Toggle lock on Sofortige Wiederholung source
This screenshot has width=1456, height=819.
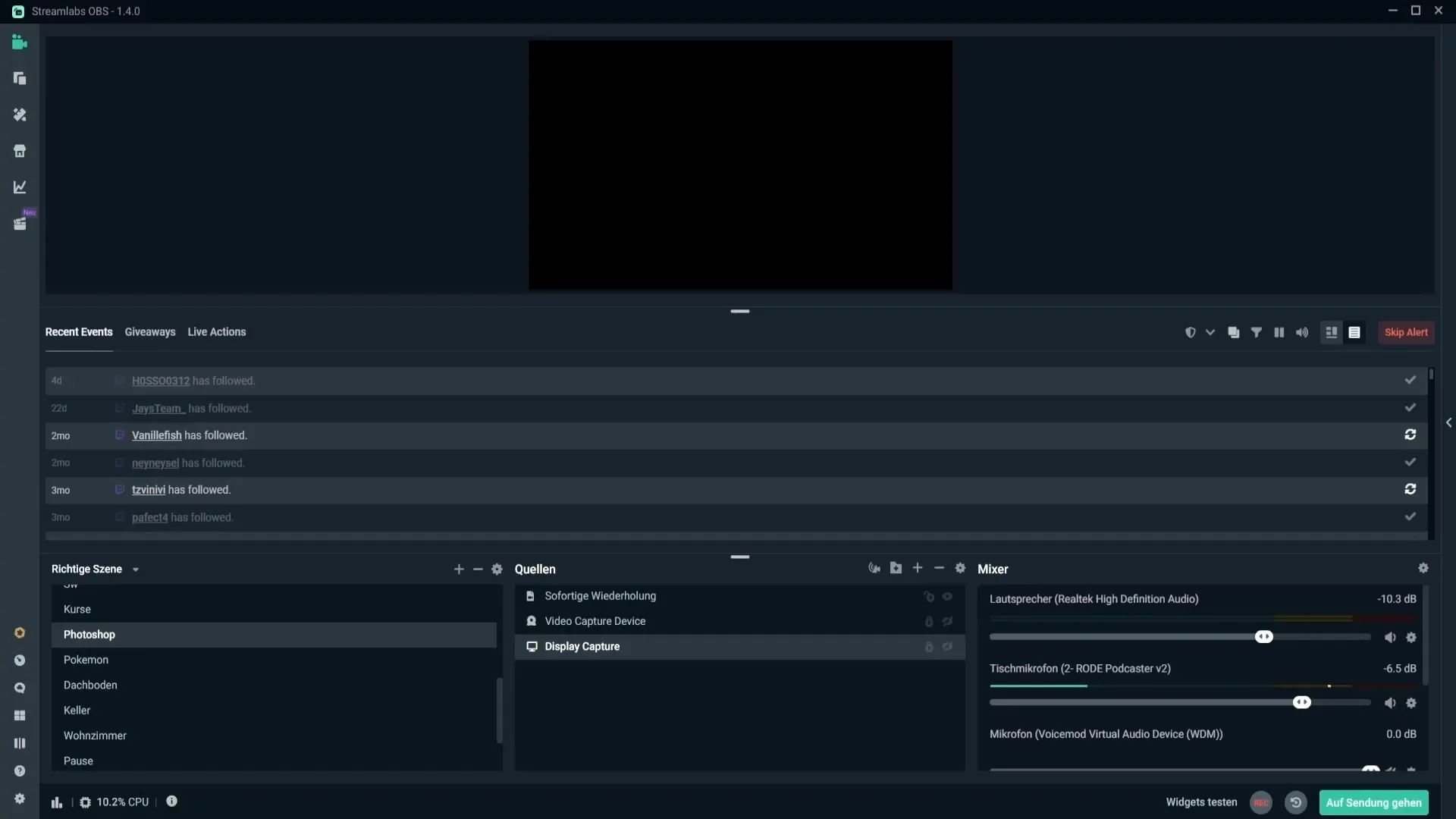click(929, 597)
